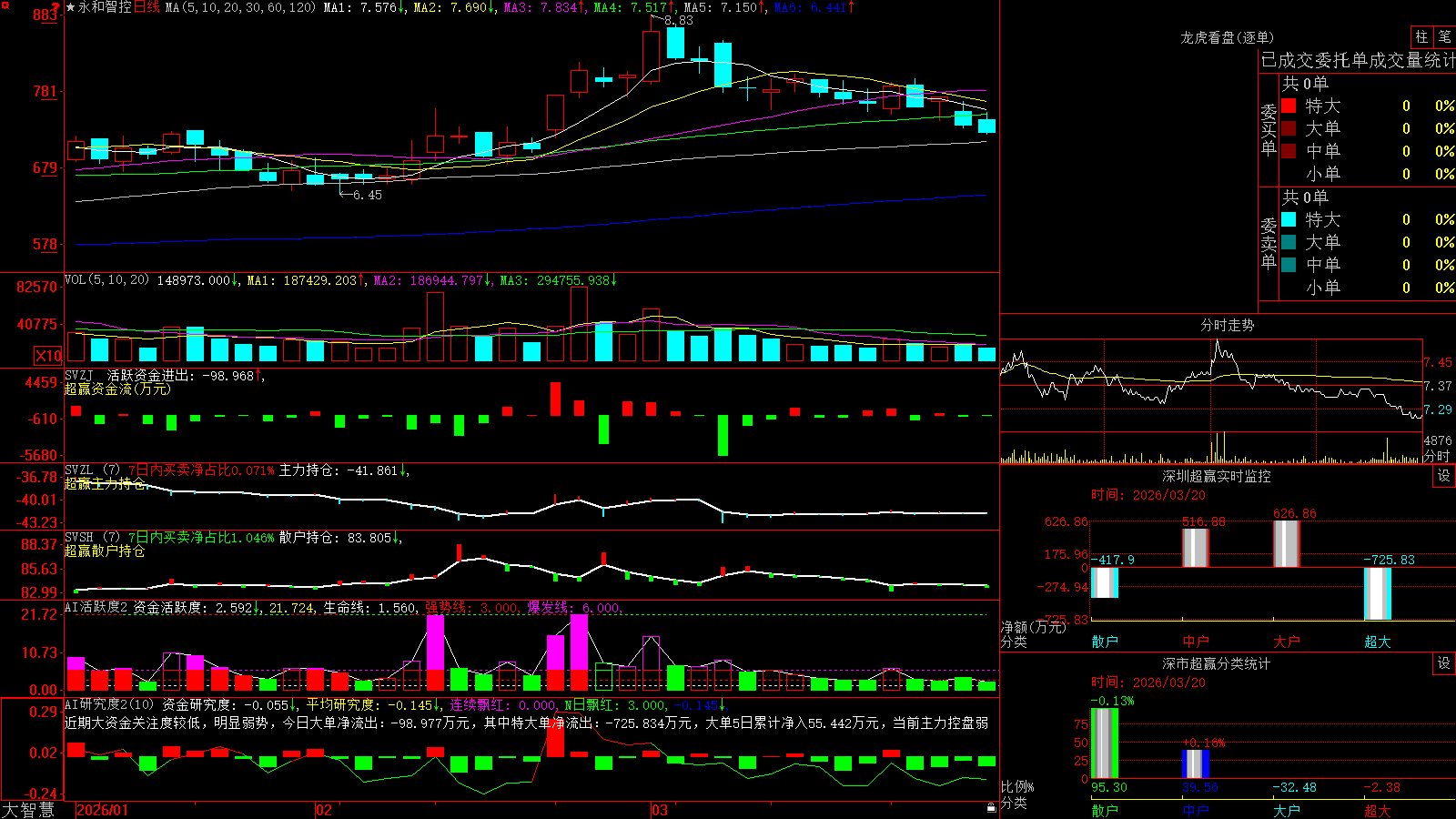Select the 2026/01 date marker
The width and height of the screenshot is (1456, 819).
coord(103,810)
